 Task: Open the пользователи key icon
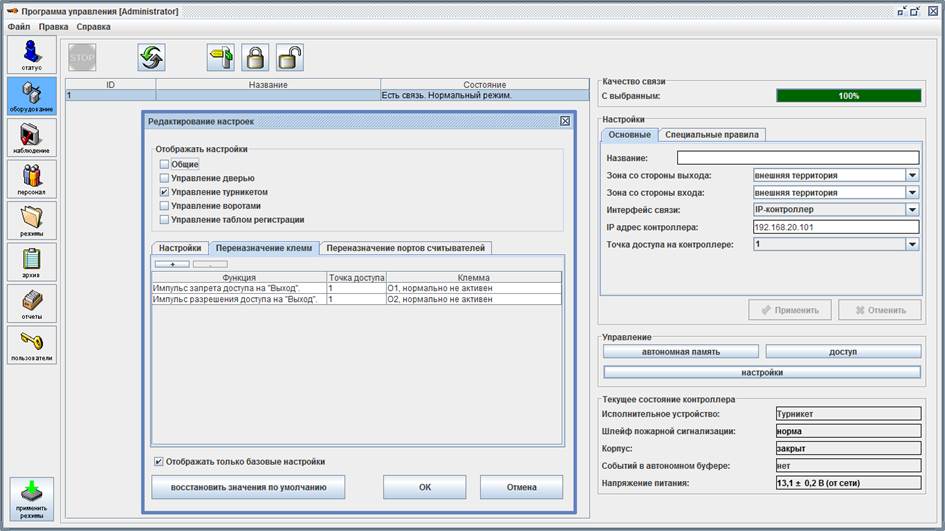pos(32,344)
